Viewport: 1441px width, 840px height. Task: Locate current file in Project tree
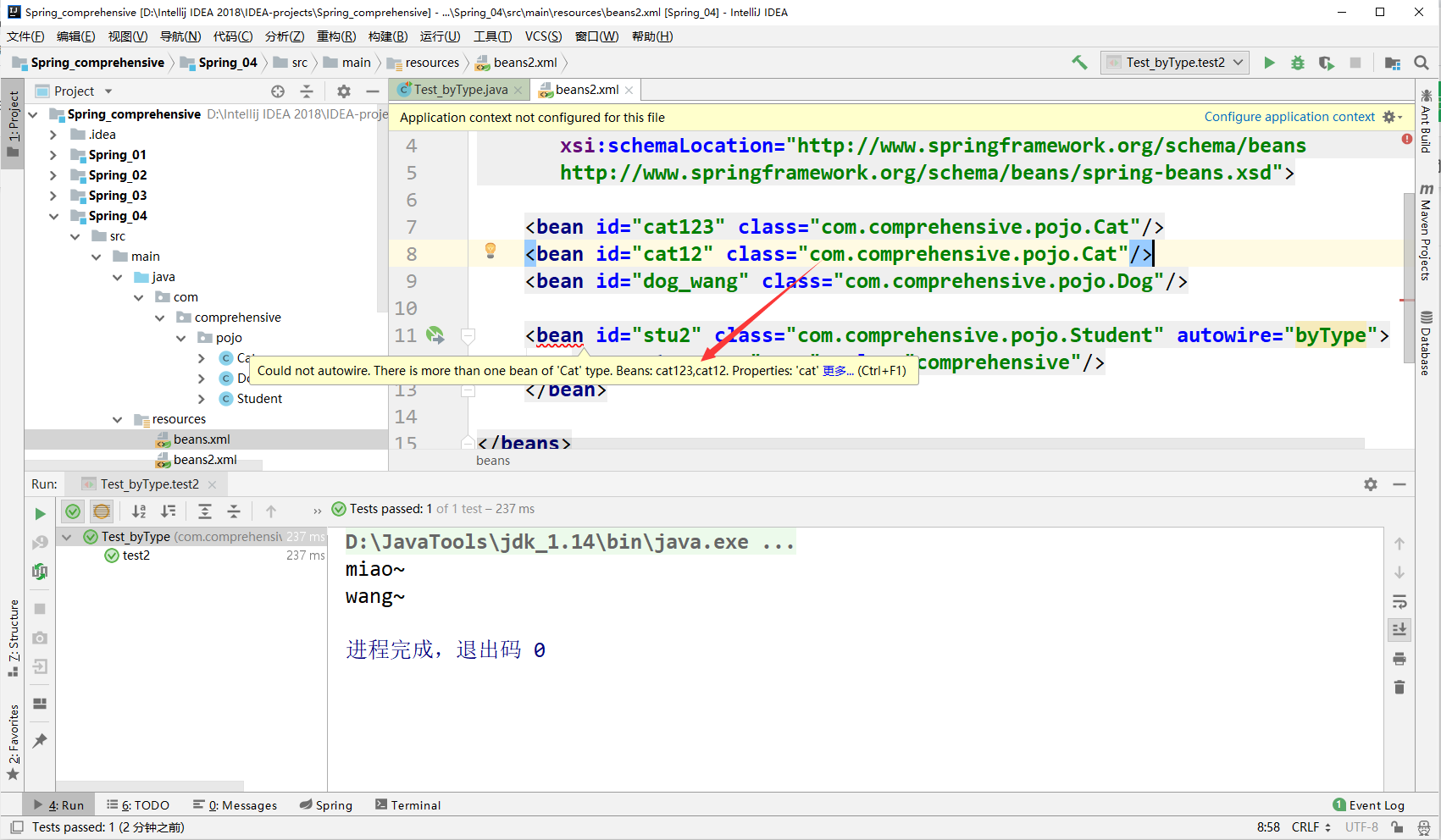[x=278, y=91]
